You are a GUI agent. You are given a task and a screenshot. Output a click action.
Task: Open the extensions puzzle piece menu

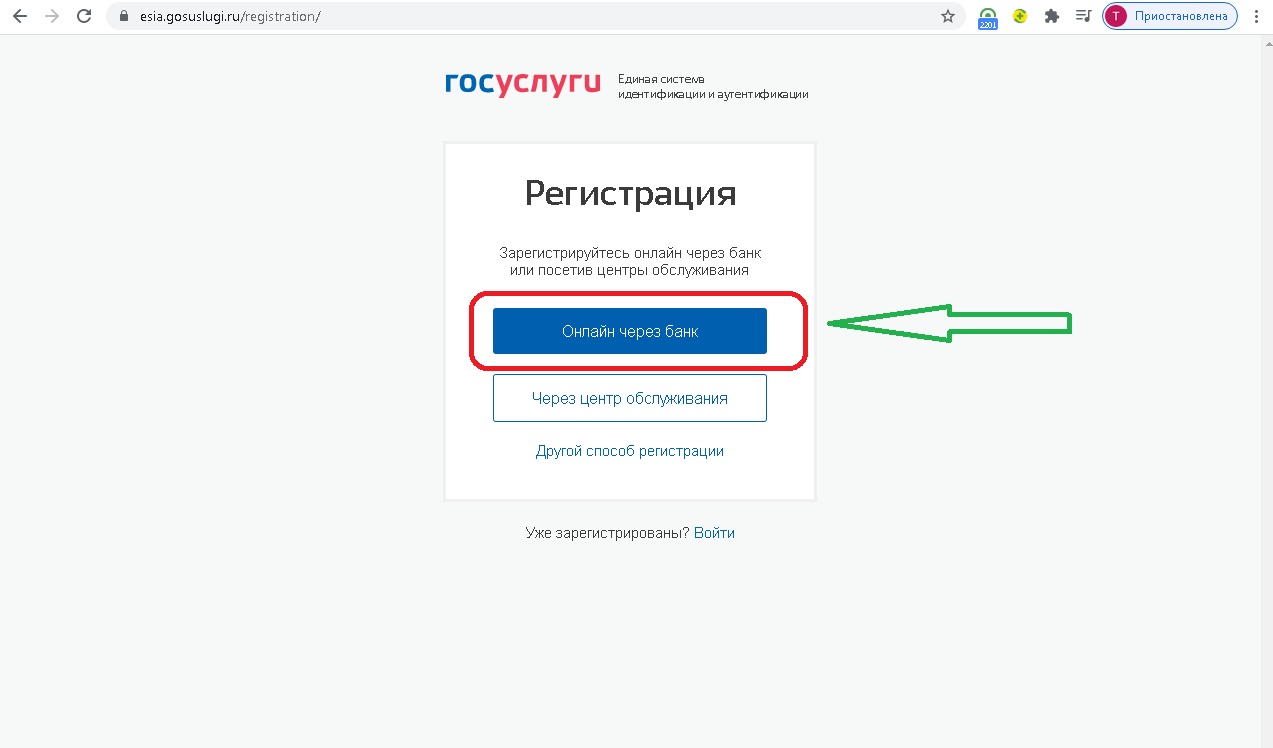(1051, 17)
